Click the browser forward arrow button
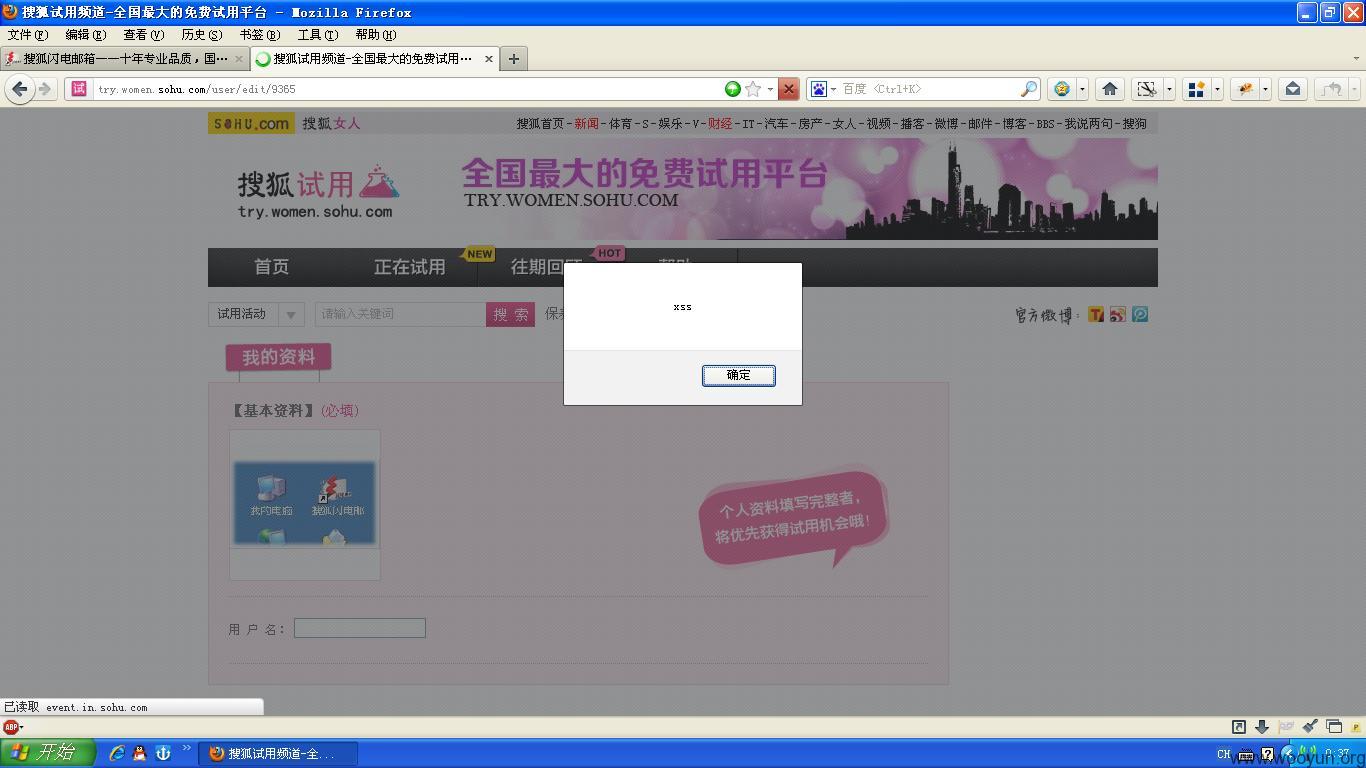Screen dimensions: 1366x768 point(44,89)
